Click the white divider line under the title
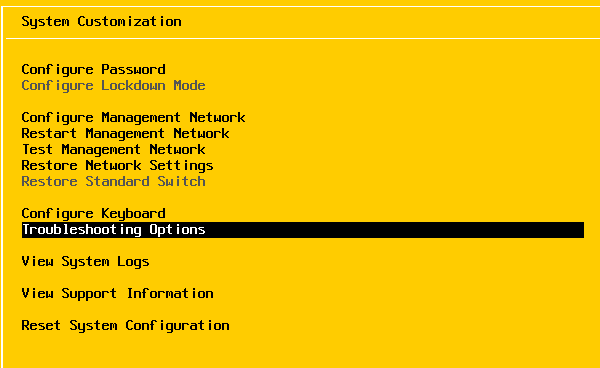 (x=303, y=38)
